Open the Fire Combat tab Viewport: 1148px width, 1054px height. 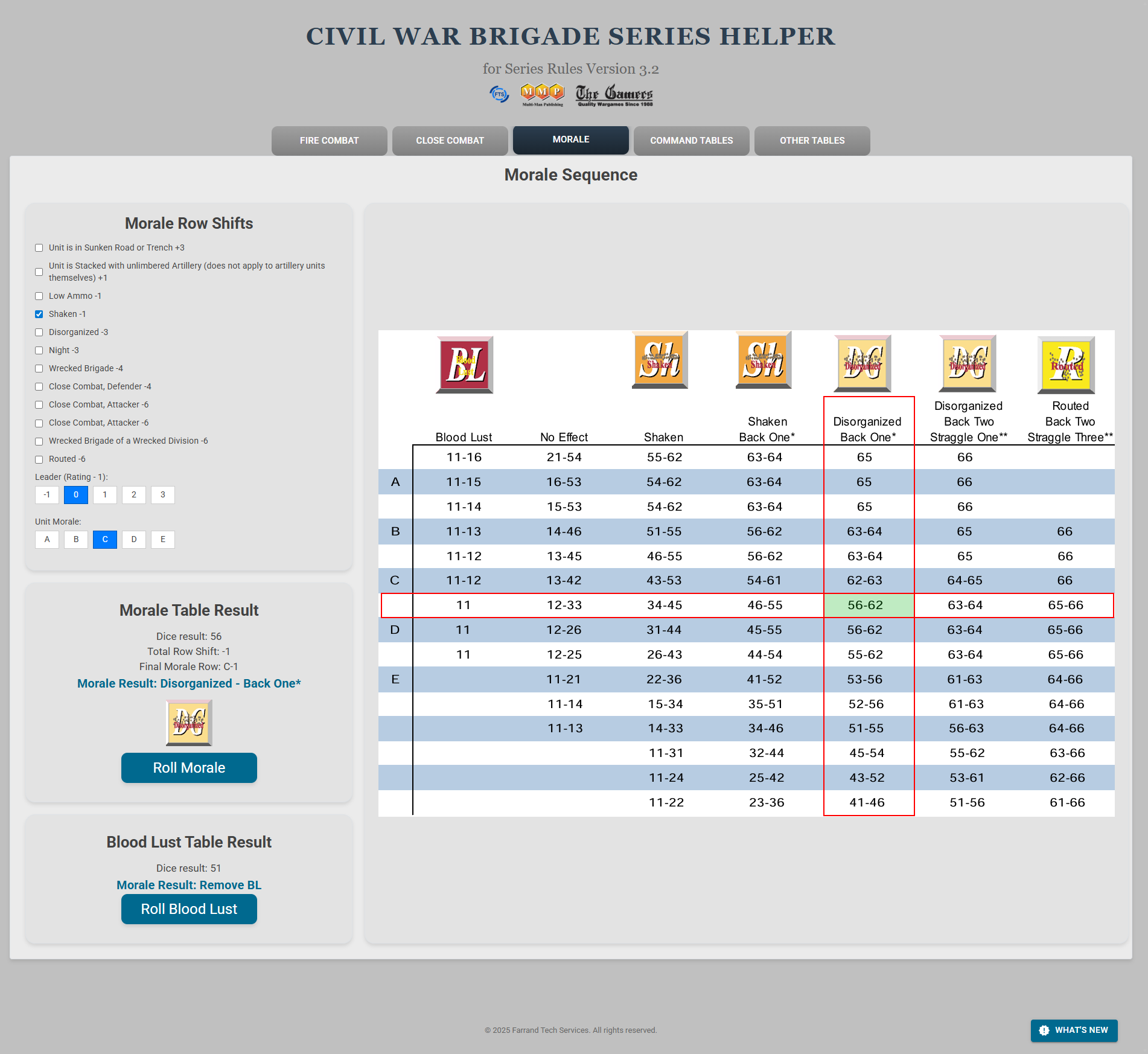[330, 141]
